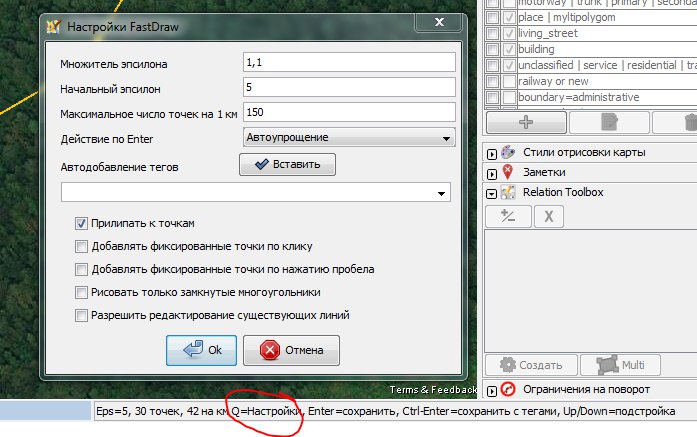The height and width of the screenshot is (437, 697).
Task: Select the unclassified | service | residential filter text
Action: click(x=607, y=65)
